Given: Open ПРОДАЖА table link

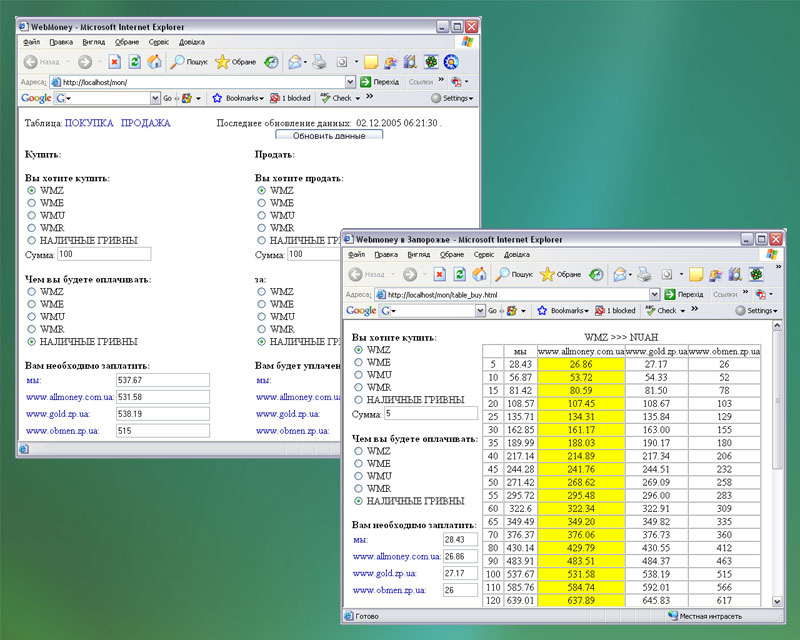Looking at the screenshot, I should (145, 123).
